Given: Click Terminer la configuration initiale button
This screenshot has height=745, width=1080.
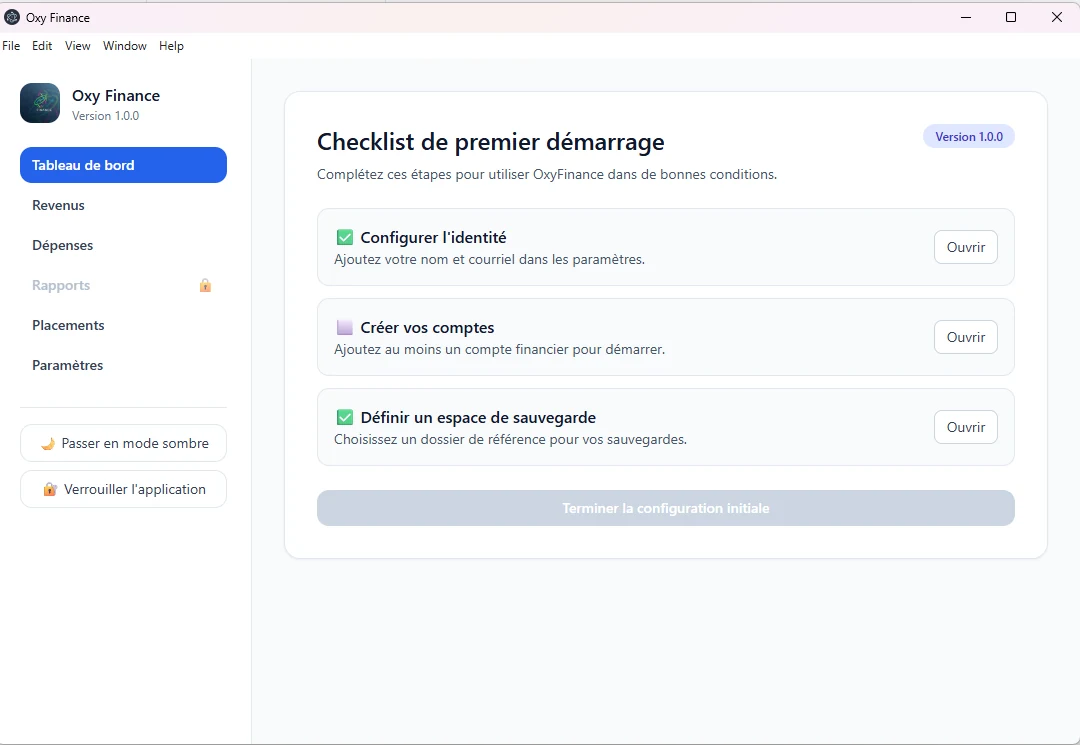Looking at the screenshot, I should point(665,508).
